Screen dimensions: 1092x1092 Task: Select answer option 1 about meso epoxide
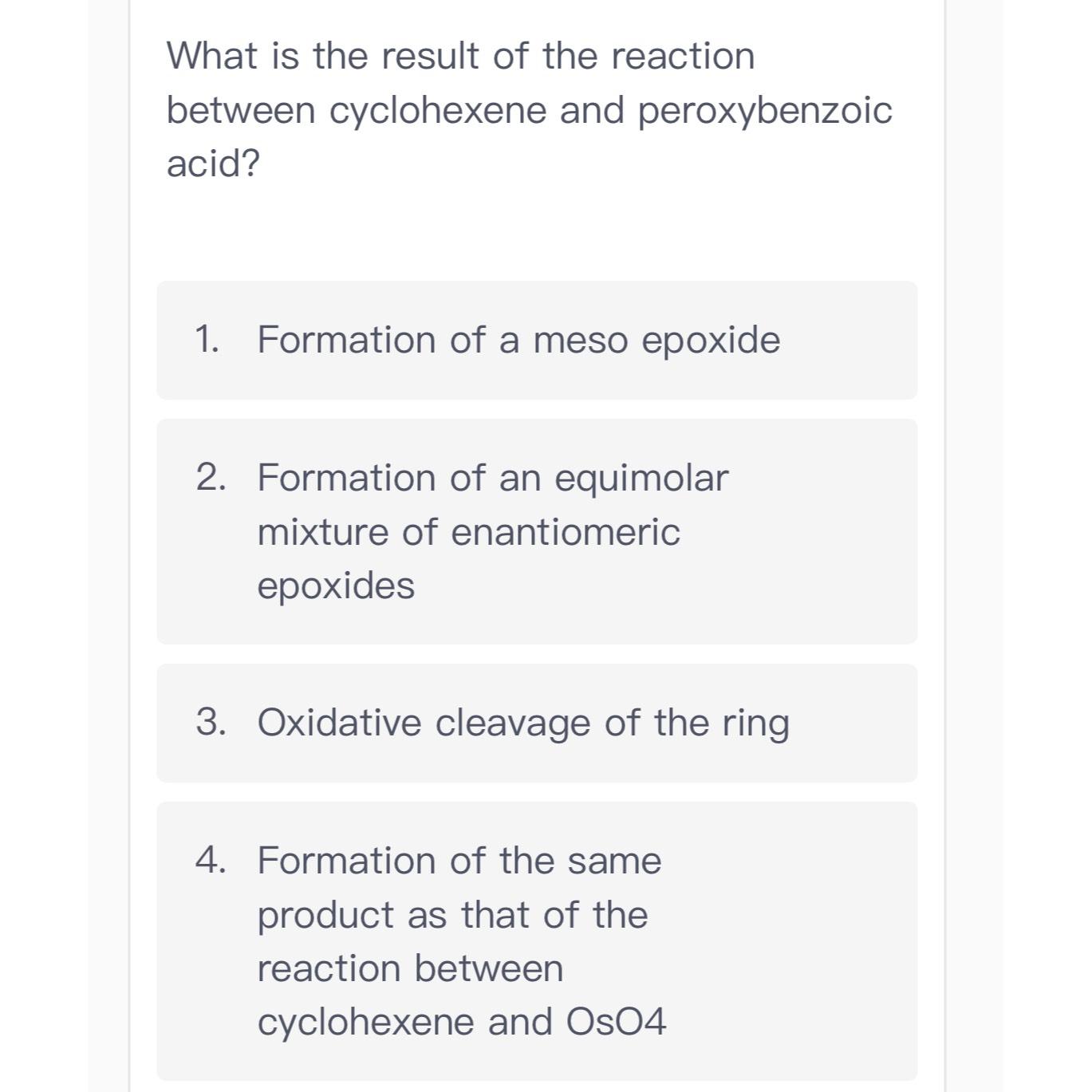(x=536, y=338)
